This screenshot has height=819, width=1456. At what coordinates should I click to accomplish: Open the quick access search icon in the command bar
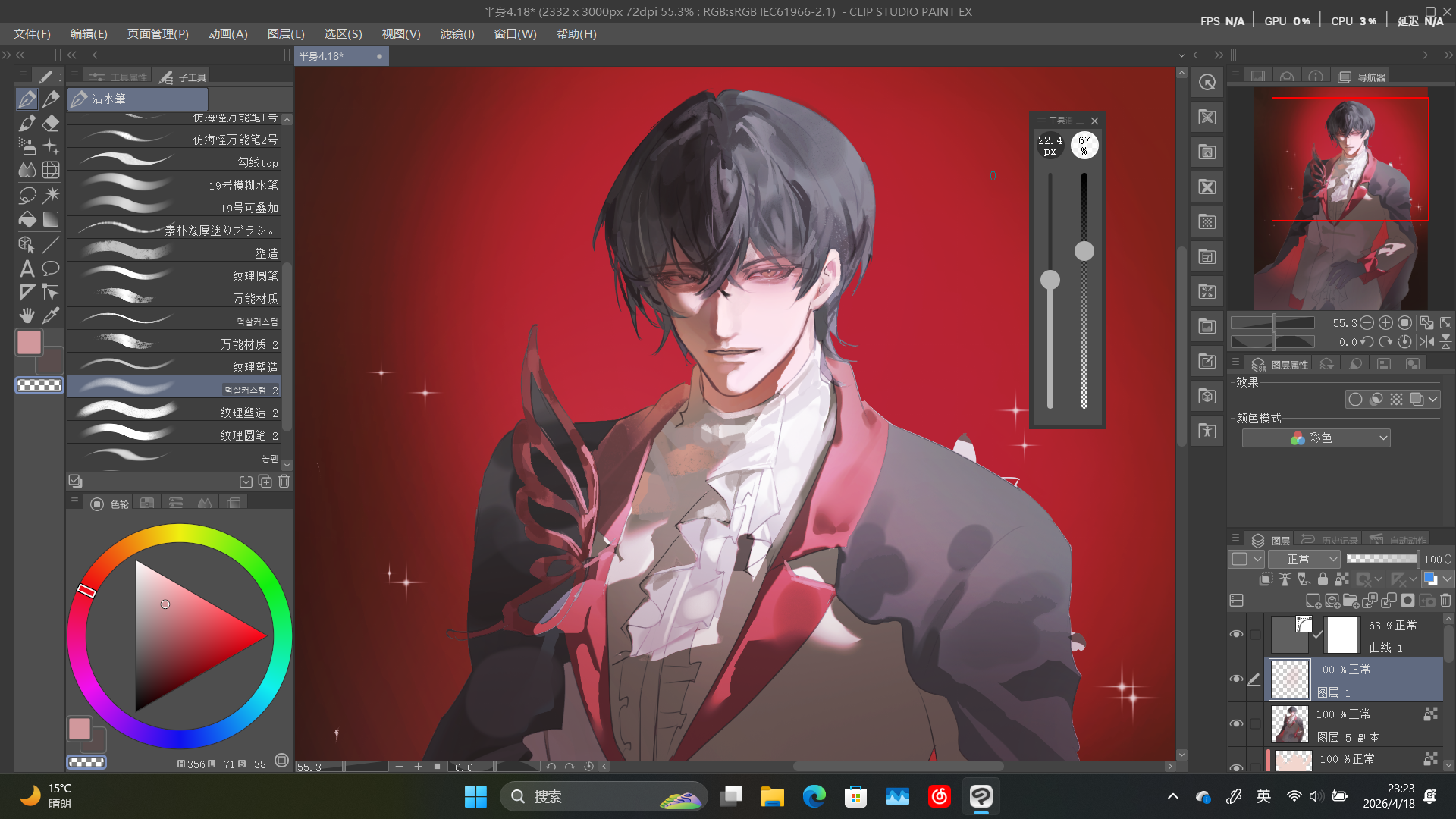tap(1207, 82)
